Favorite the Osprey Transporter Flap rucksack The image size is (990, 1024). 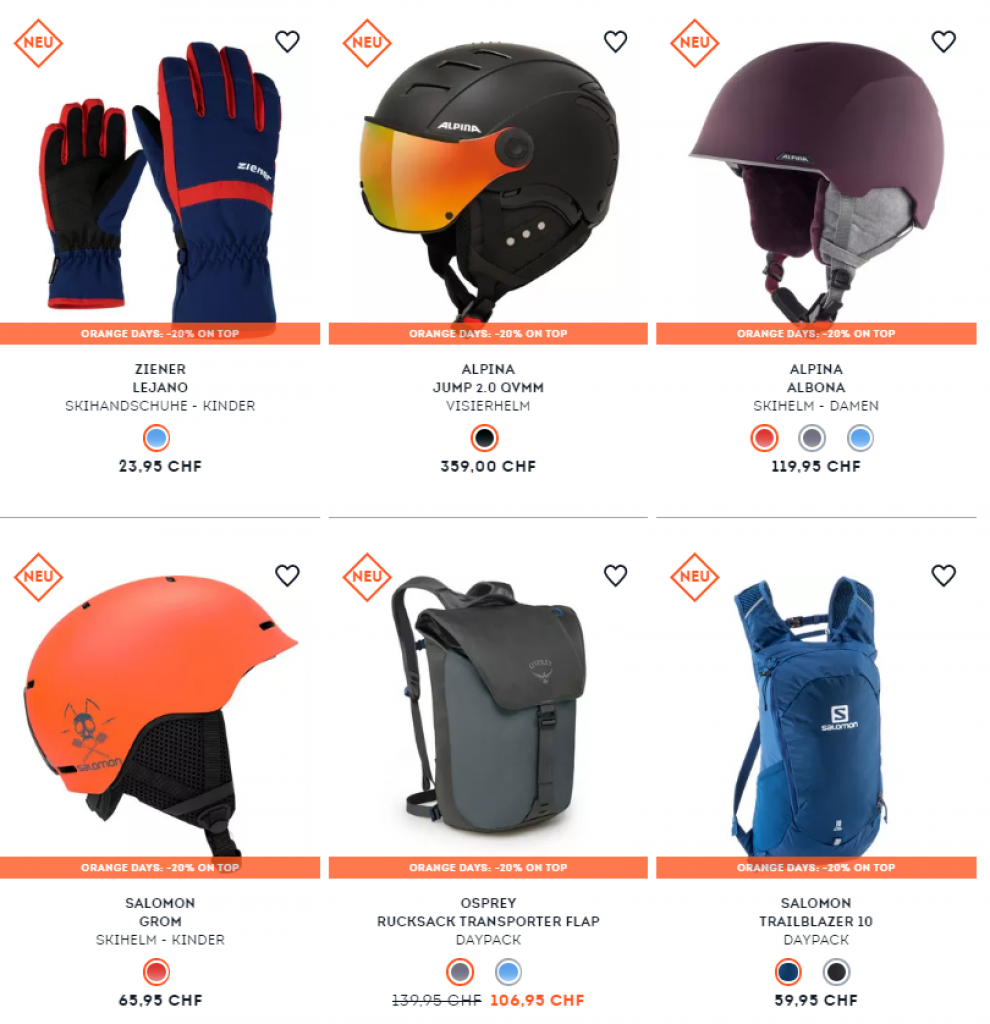(x=615, y=575)
